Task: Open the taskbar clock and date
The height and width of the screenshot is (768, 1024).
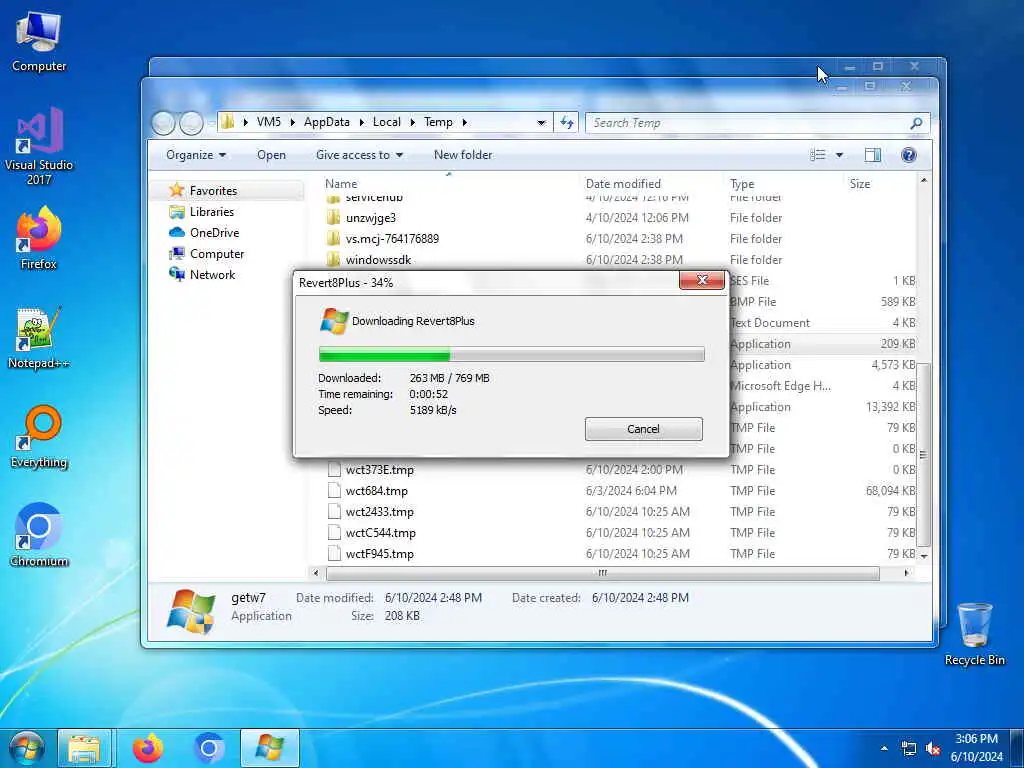Action: pos(976,748)
